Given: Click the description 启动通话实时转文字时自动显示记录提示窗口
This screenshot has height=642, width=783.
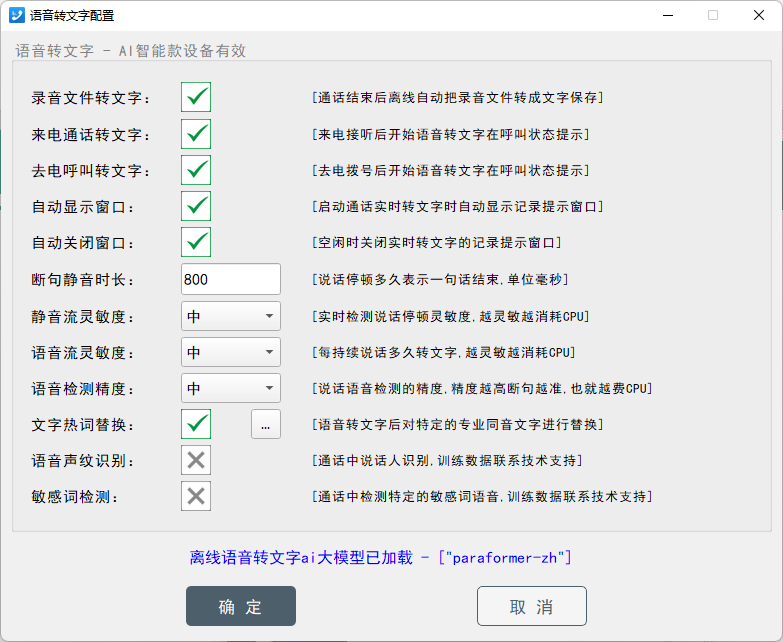Looking at the screenshot, I should [457, 206].
